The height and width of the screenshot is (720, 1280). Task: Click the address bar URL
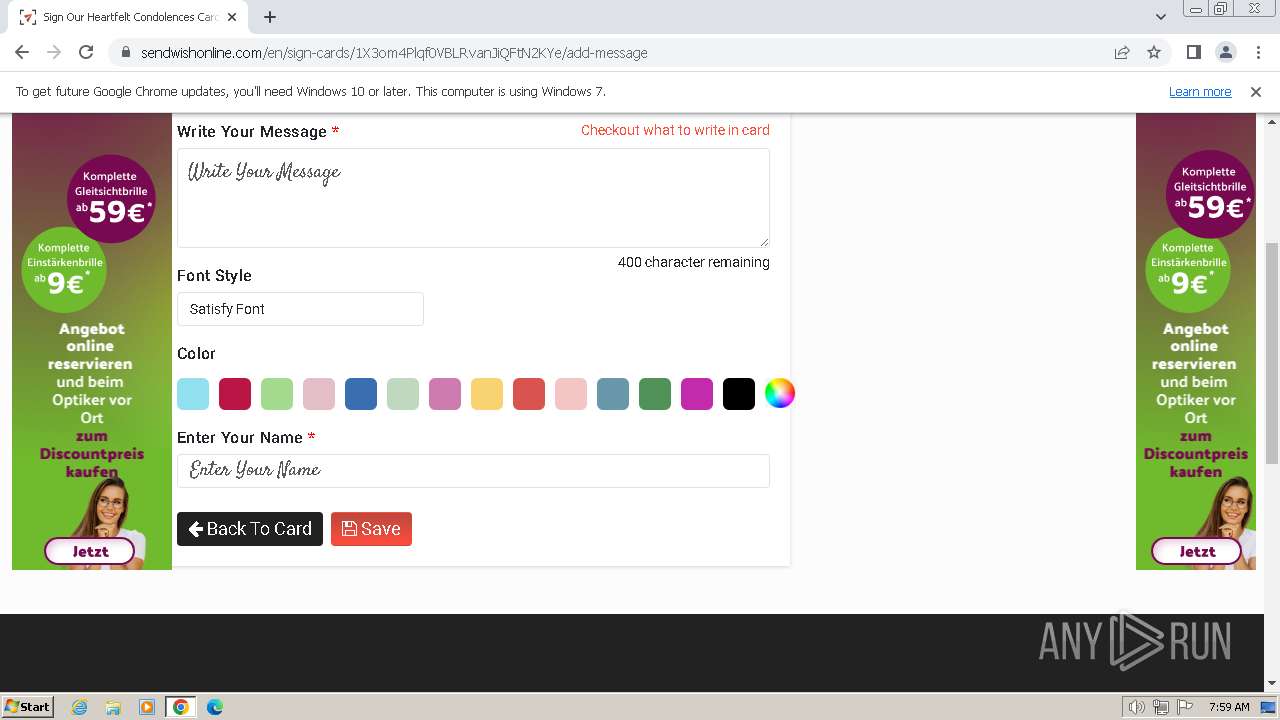(x=394, y=53)
